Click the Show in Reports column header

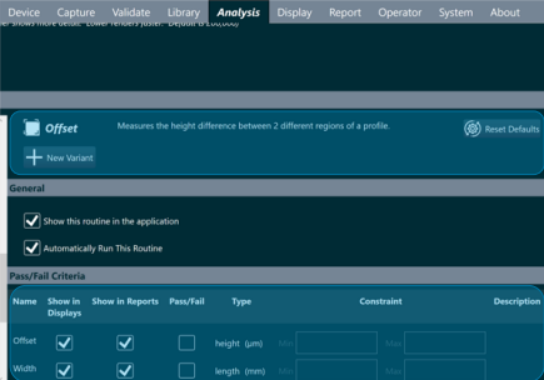pyautogui.click(x=125, y=301)
